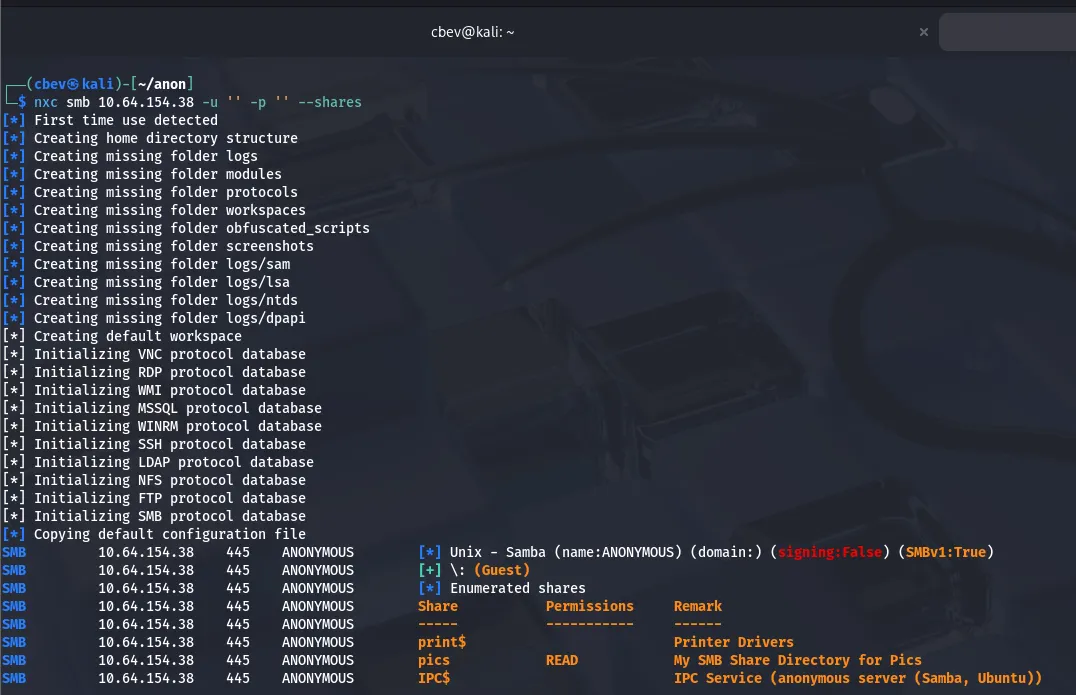Click the "IPC$" share name

(434, 678)
